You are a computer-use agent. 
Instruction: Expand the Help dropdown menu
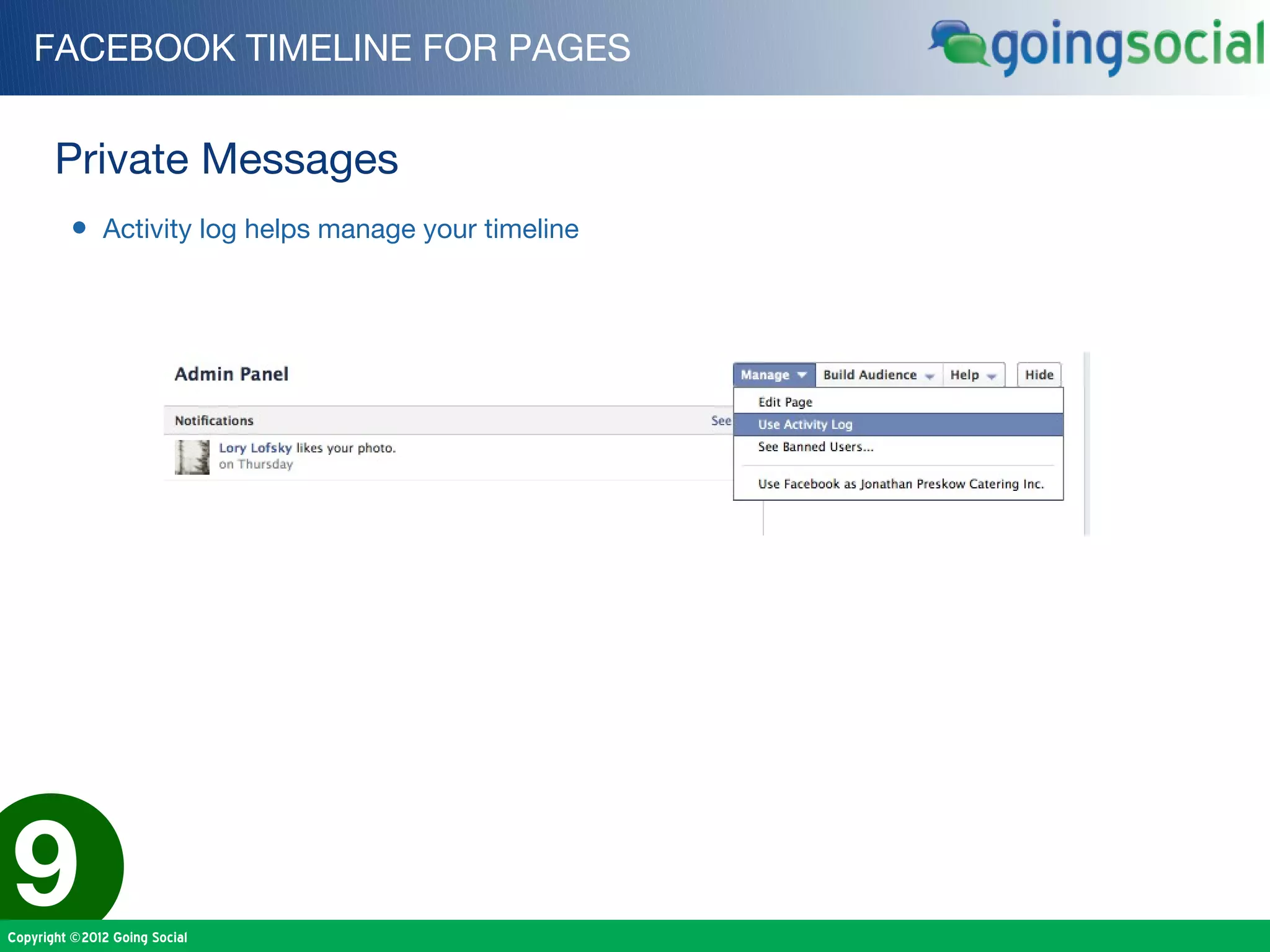[x=974, y=375]
